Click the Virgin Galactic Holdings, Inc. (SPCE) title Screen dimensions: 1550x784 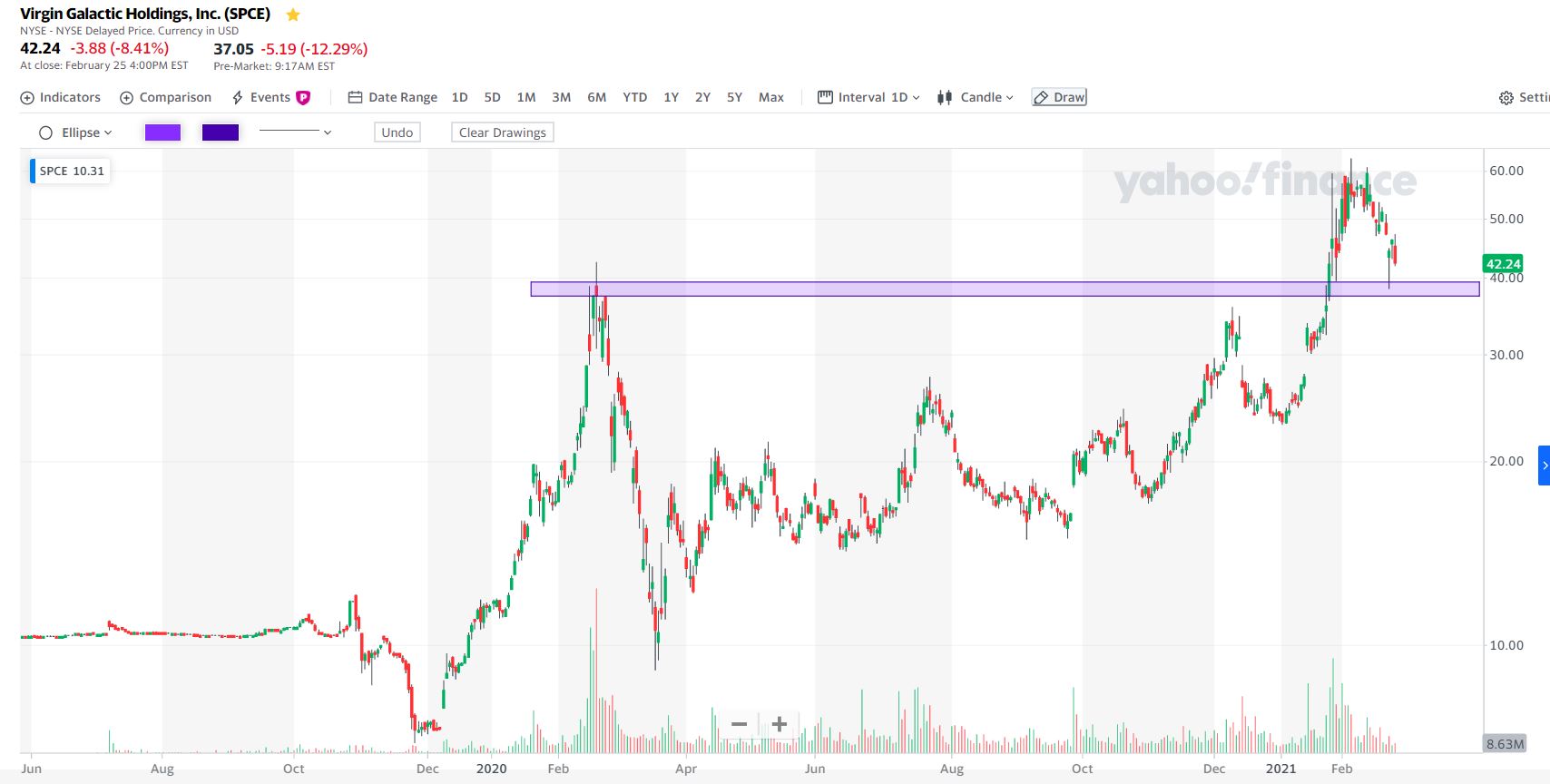[x=145, y=14]
